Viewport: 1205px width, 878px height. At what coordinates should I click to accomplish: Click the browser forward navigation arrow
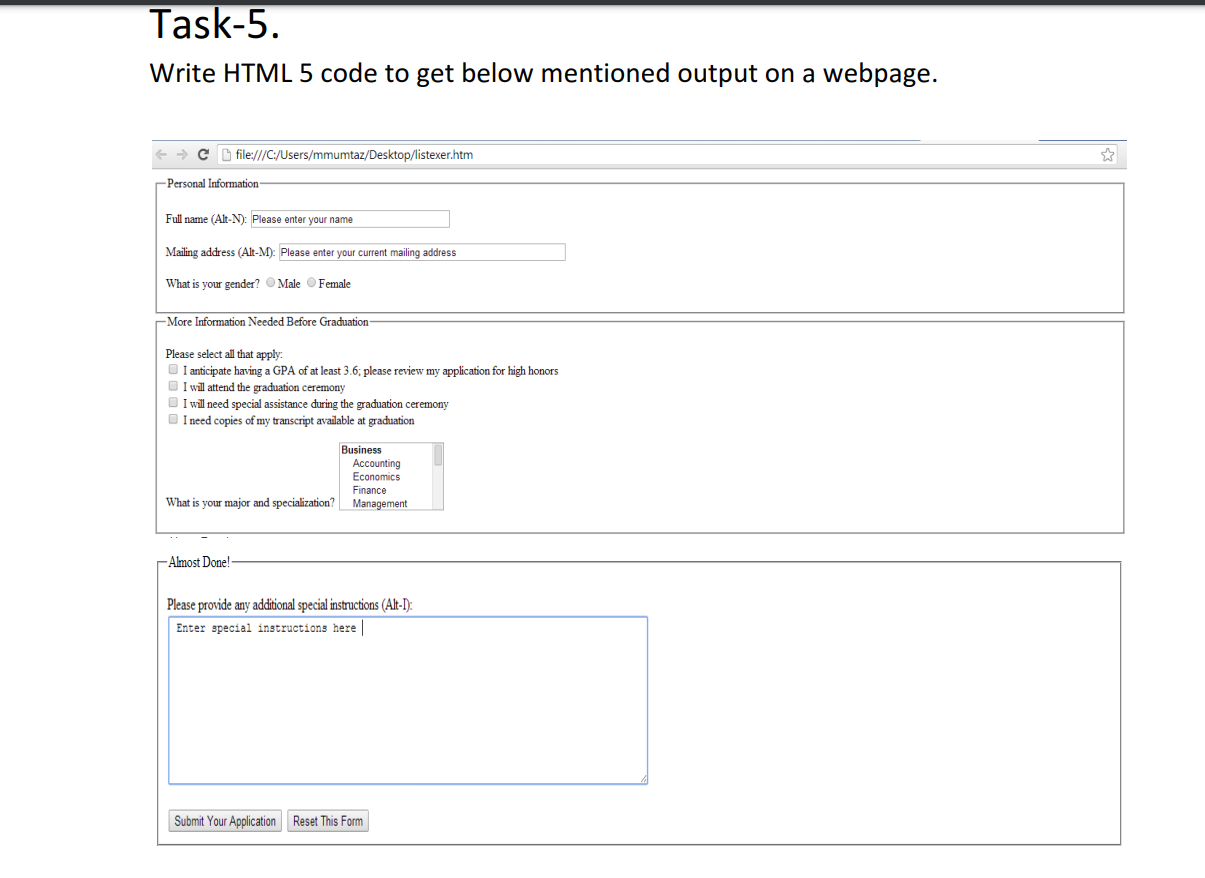tap(182, 154)
